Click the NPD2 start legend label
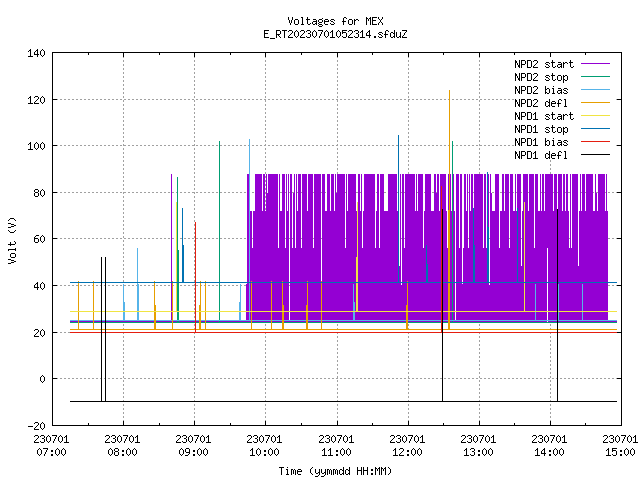This screenshot has height=480, width=640. coord(544,64)
